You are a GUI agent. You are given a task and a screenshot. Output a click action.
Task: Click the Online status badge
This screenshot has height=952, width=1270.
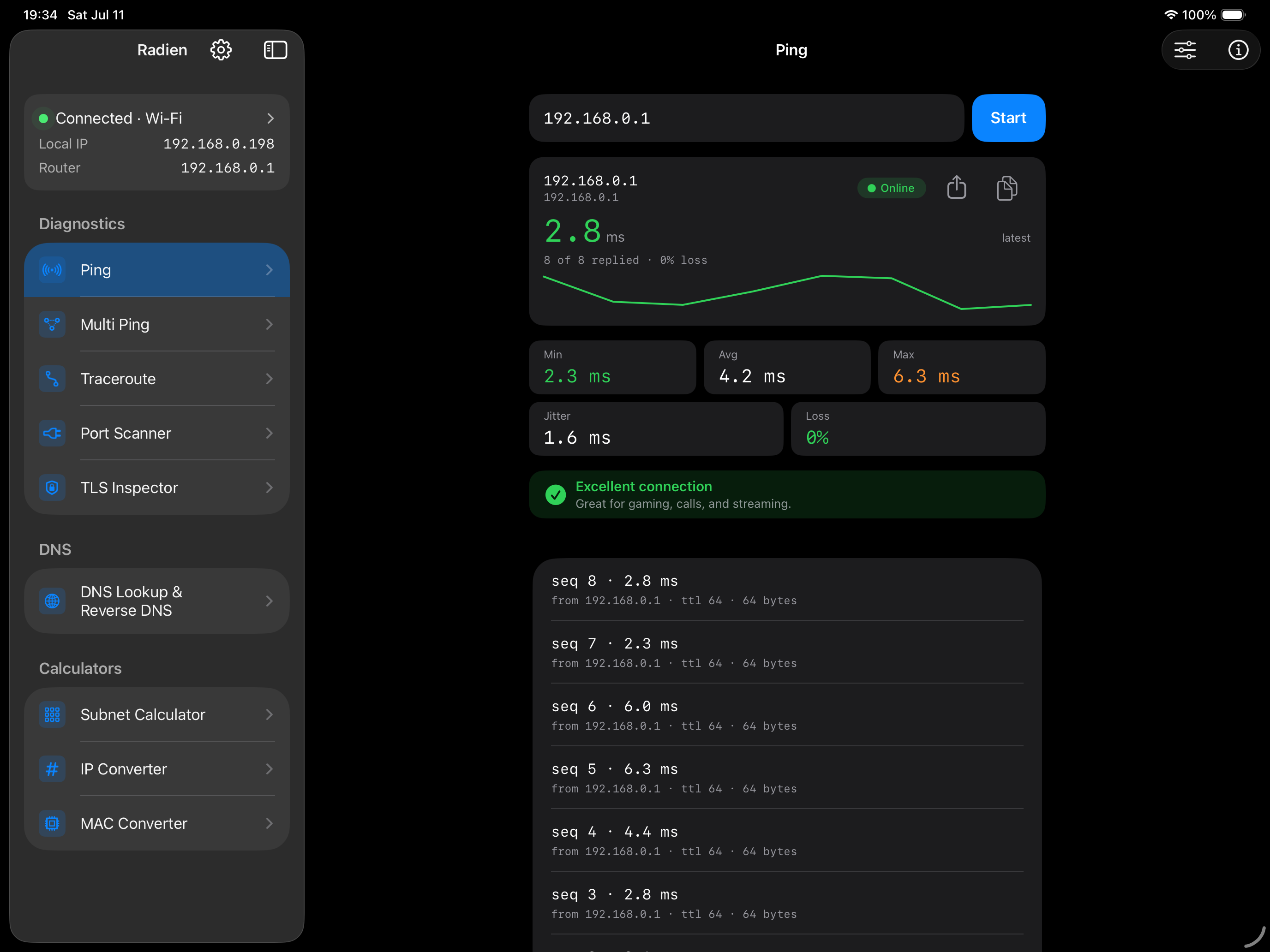click(x=891, y=188)
